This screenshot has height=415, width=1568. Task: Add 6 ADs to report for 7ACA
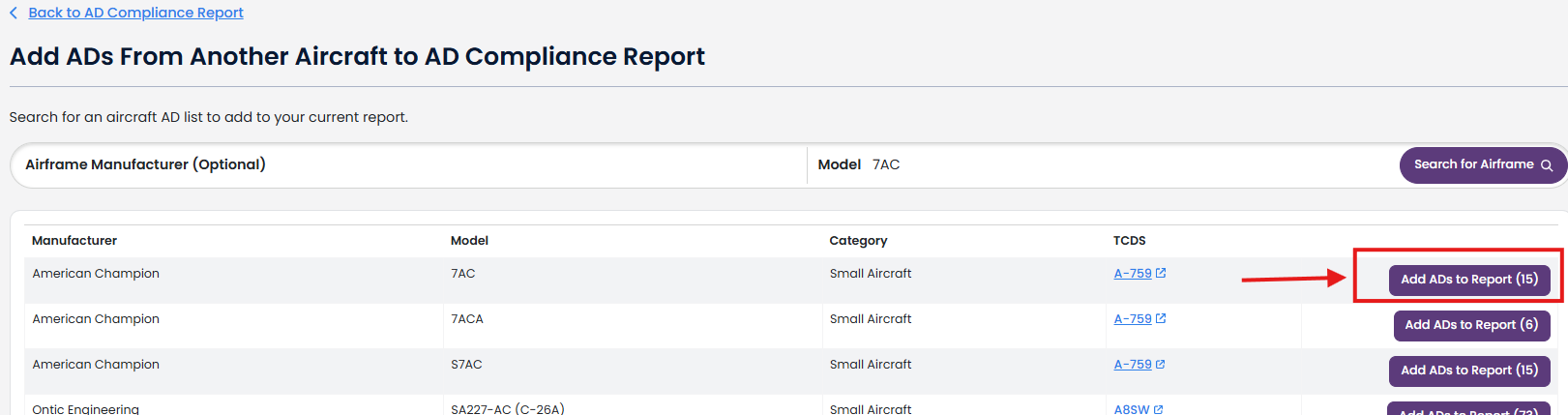pyautogui.click(x=1471, y=325)
